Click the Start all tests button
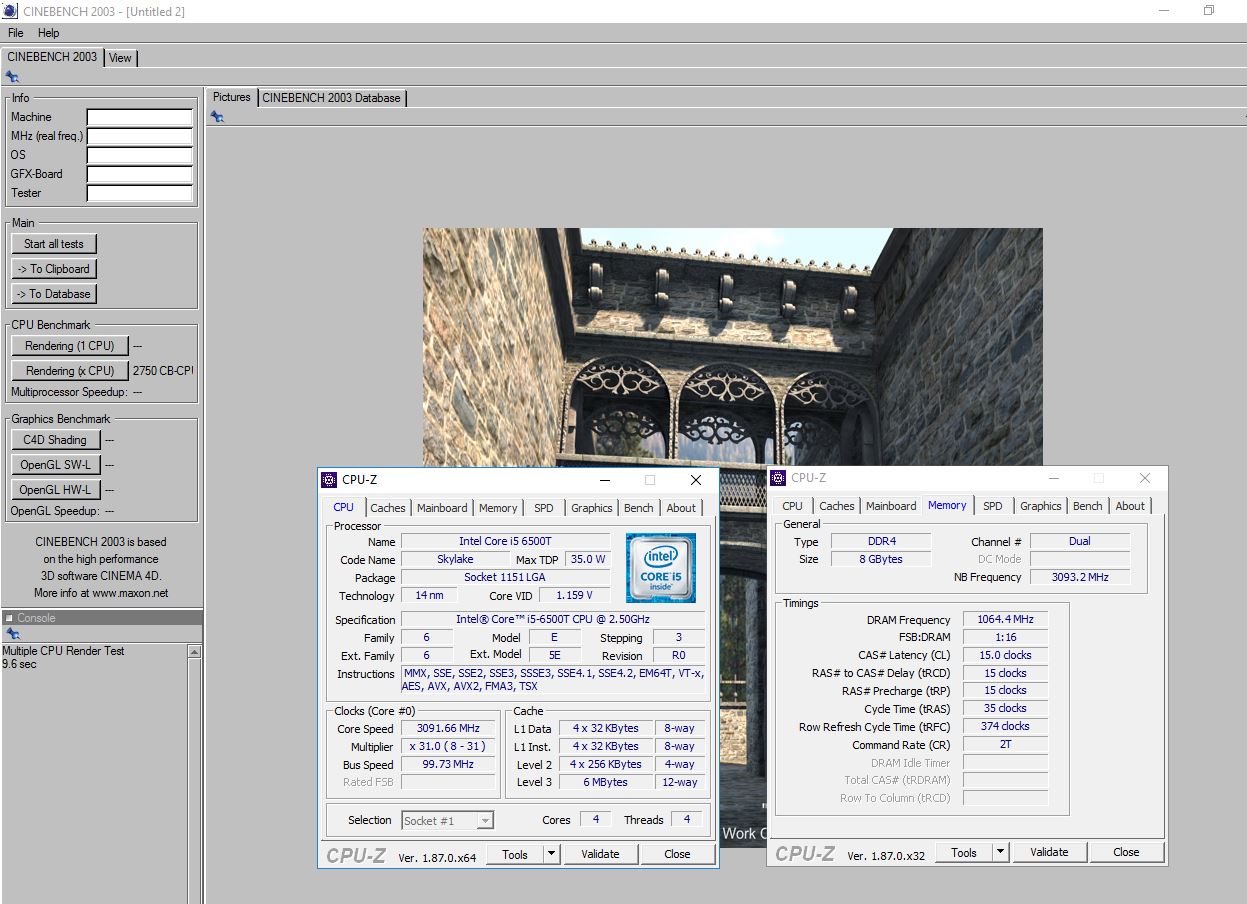This screenshot has height=904, width=1247. pos(54,244)
